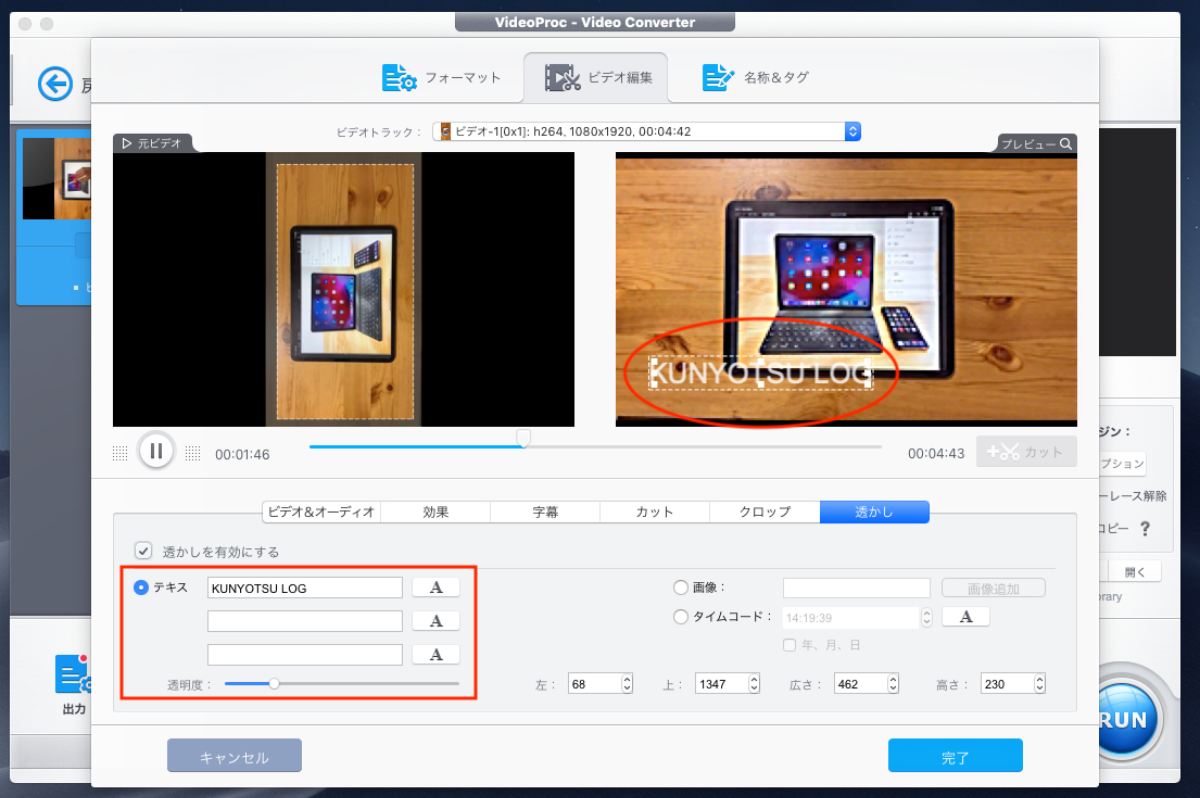
Task: Click the font A button beside the timecode
Action: [x=966, y=617]
